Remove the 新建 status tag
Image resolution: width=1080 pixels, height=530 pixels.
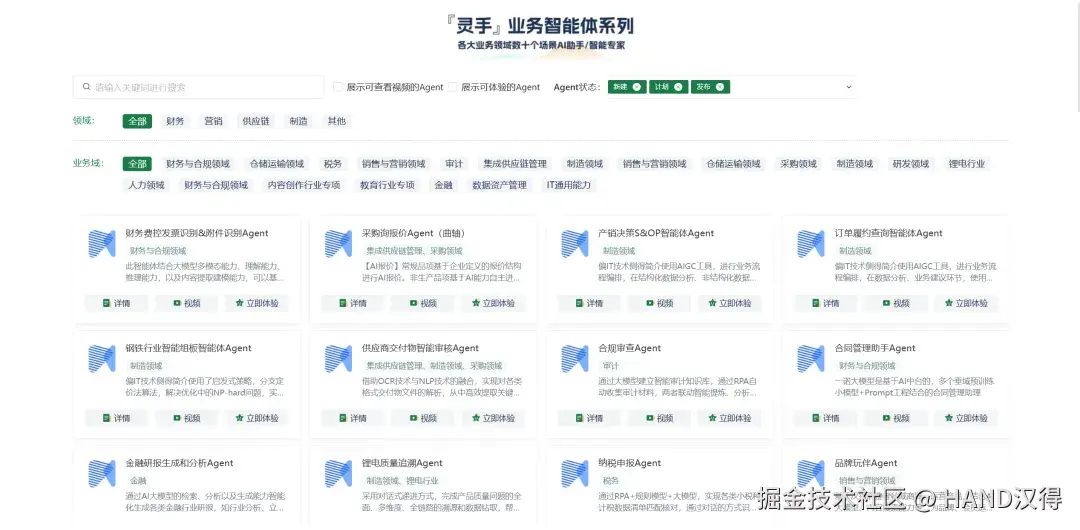[x=636, y=87]
